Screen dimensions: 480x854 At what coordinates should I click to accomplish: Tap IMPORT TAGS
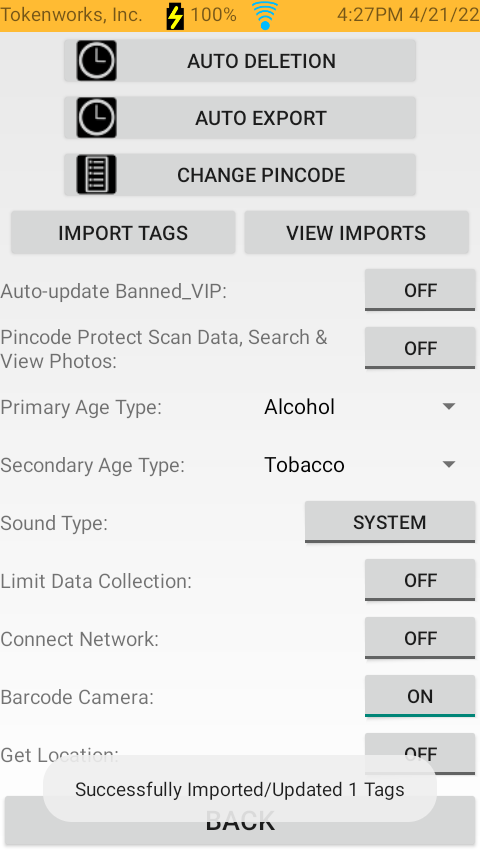(123, 233)
